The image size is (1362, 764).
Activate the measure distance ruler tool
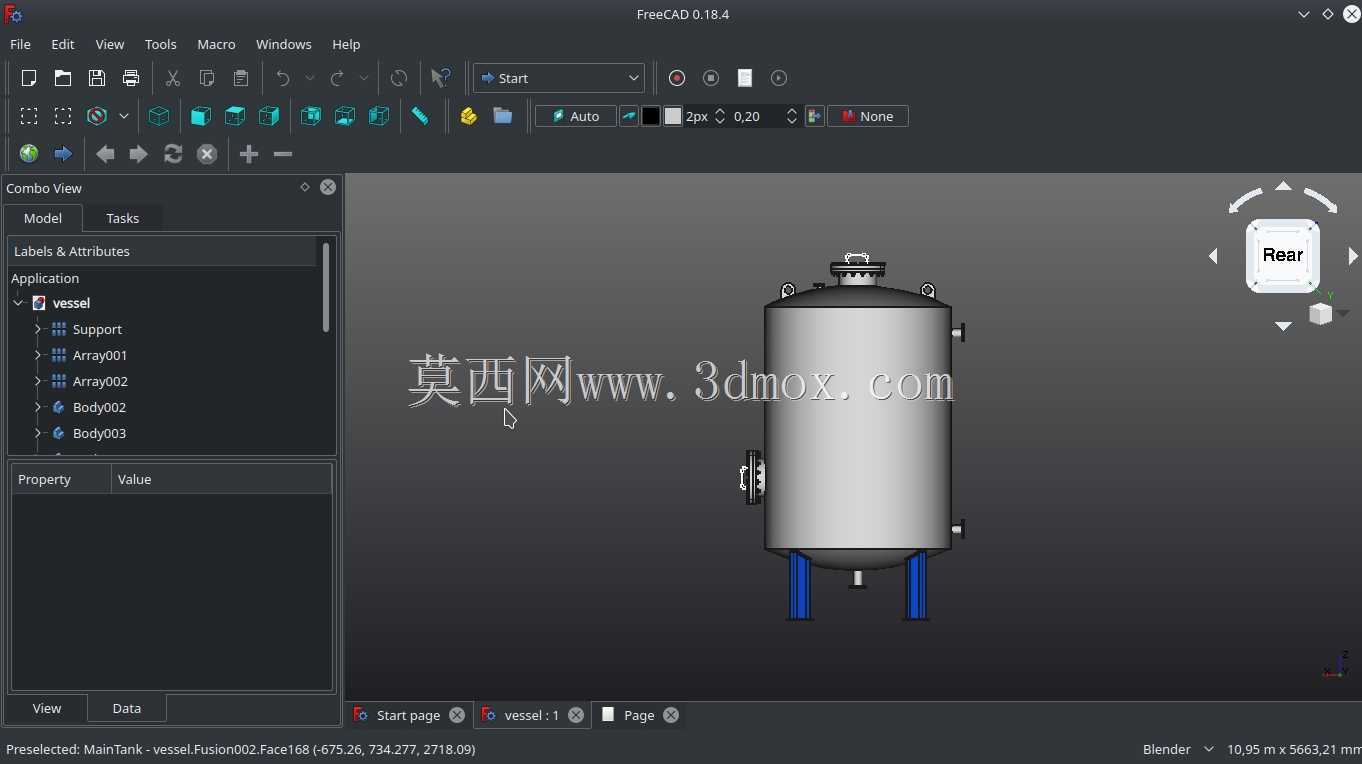pyautogui.click(x=421, y=116)
